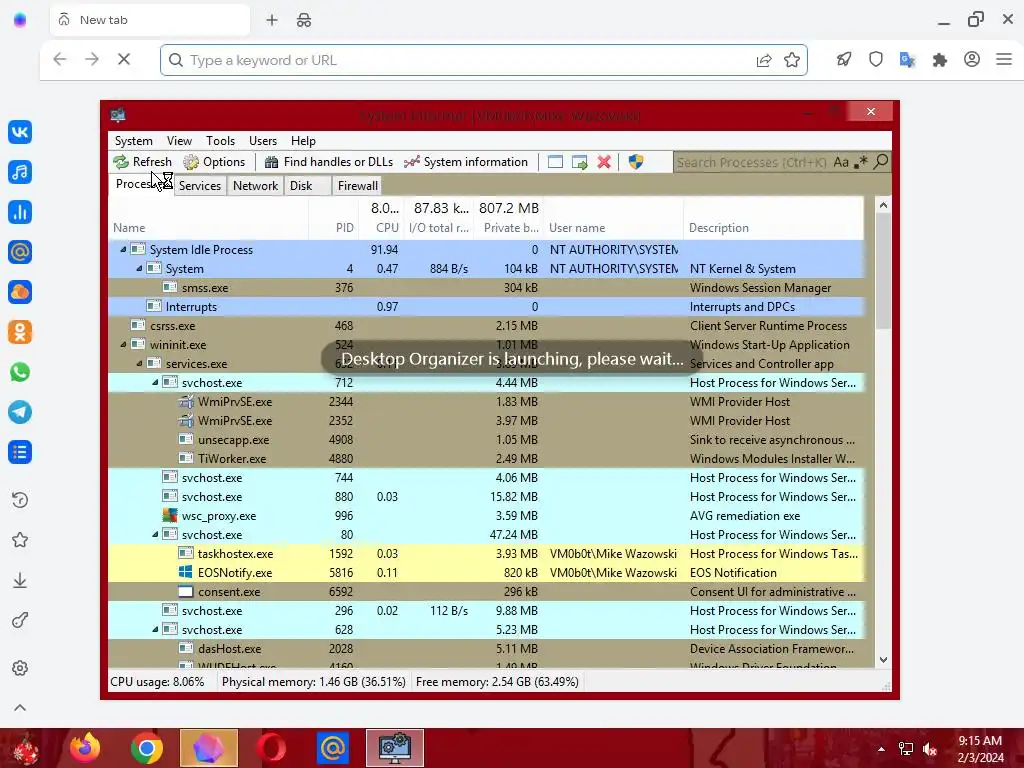
Task: Open the View menu
Action: (x=179, y=140)
